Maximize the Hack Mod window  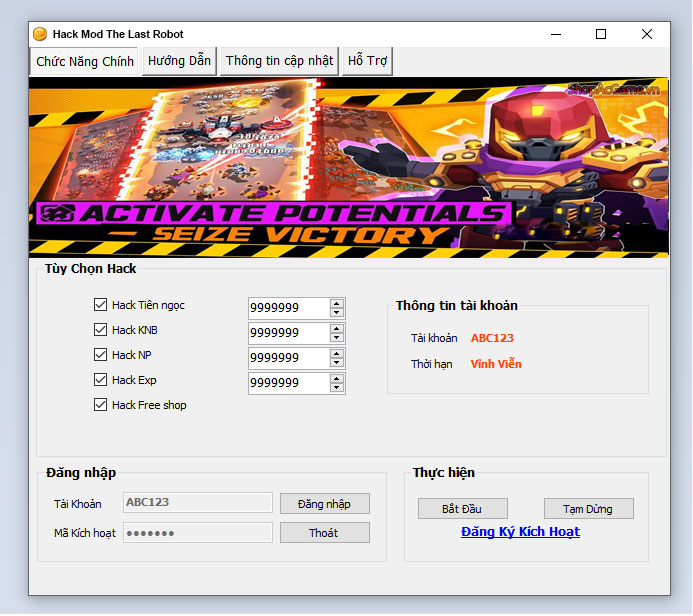(x=601, y=34)
